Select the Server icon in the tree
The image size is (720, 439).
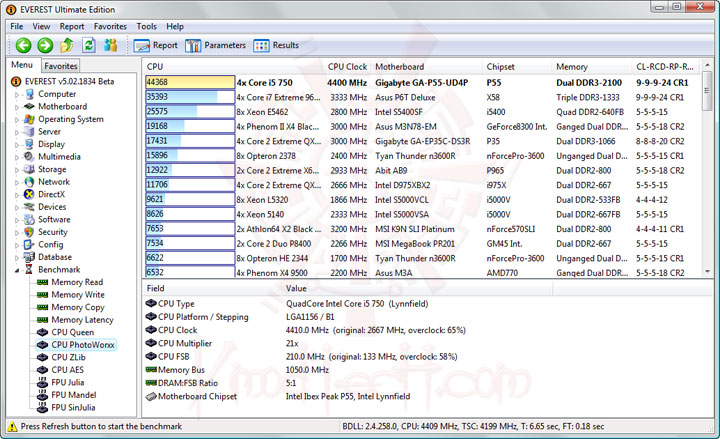pyautogui.click(x=29, y=131)
